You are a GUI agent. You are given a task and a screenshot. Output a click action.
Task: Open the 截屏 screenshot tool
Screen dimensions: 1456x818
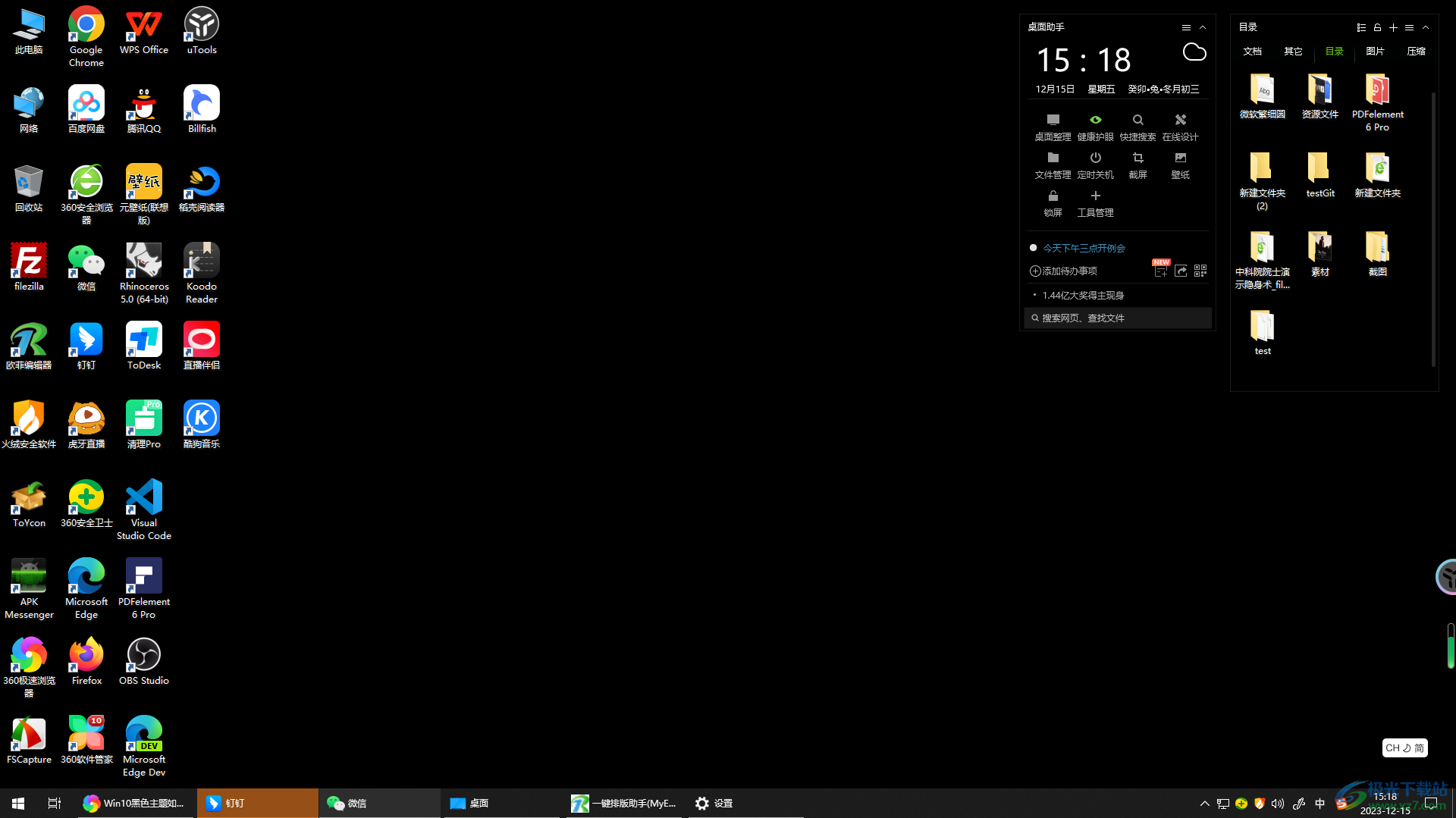coord(1137,164)
